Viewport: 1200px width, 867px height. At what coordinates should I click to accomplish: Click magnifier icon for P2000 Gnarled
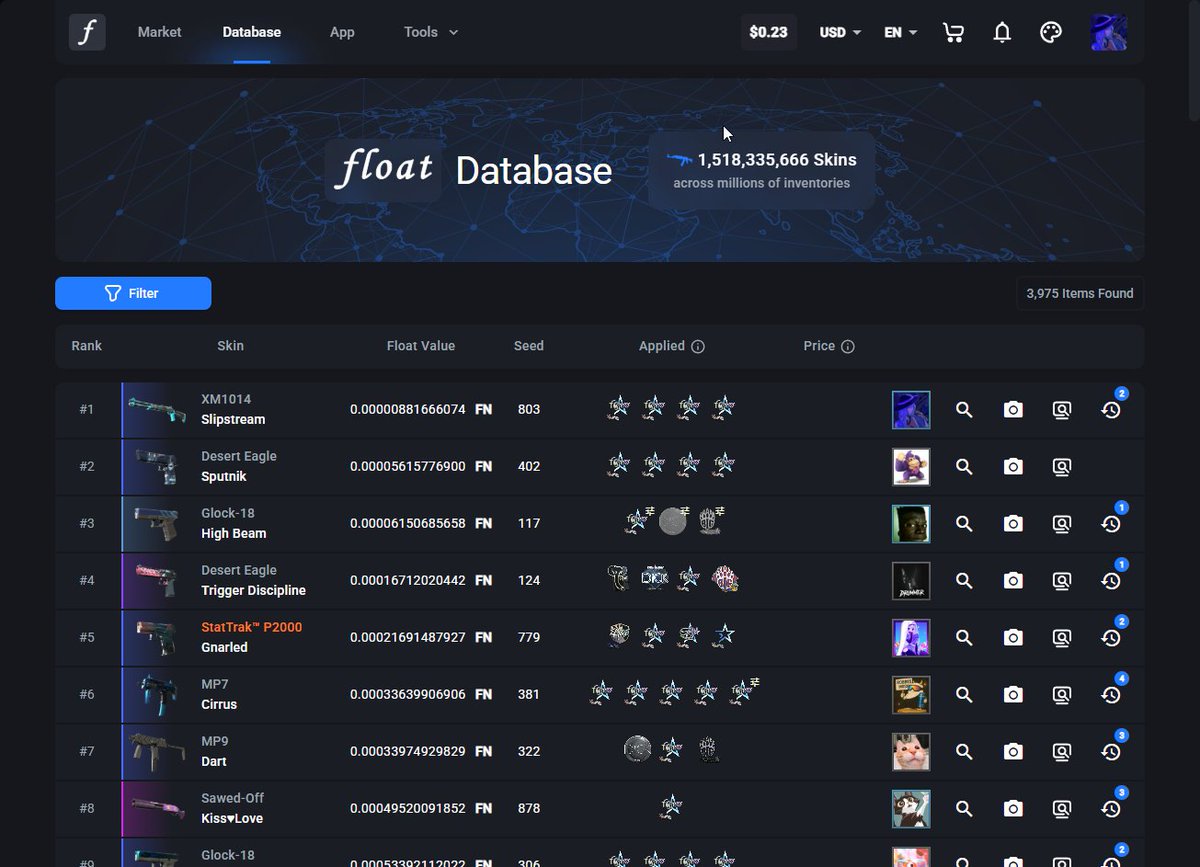click(x=964, y=638)
